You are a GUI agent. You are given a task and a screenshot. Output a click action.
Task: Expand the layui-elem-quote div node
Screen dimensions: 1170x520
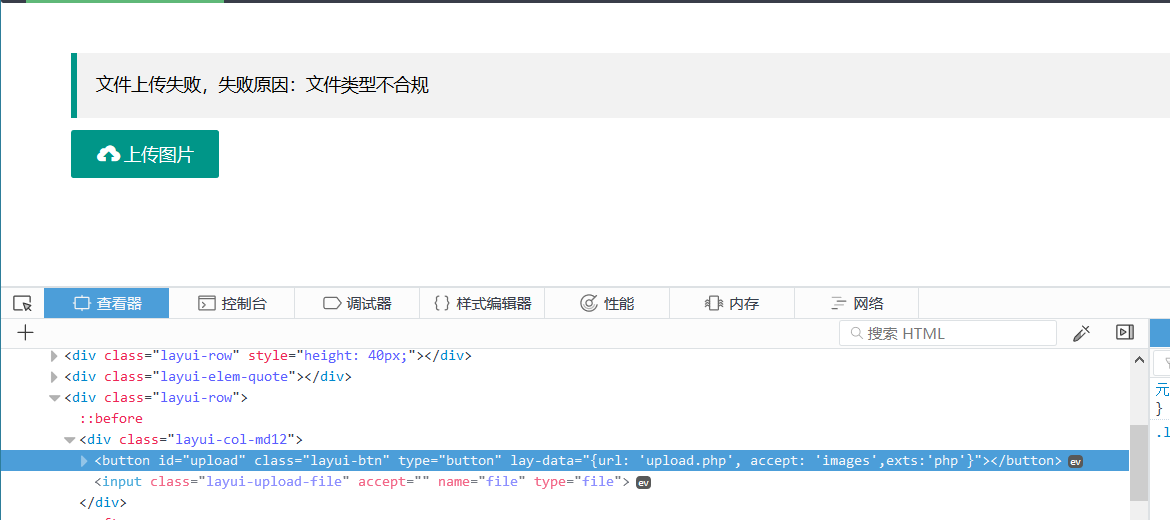(x=54, y=377)
